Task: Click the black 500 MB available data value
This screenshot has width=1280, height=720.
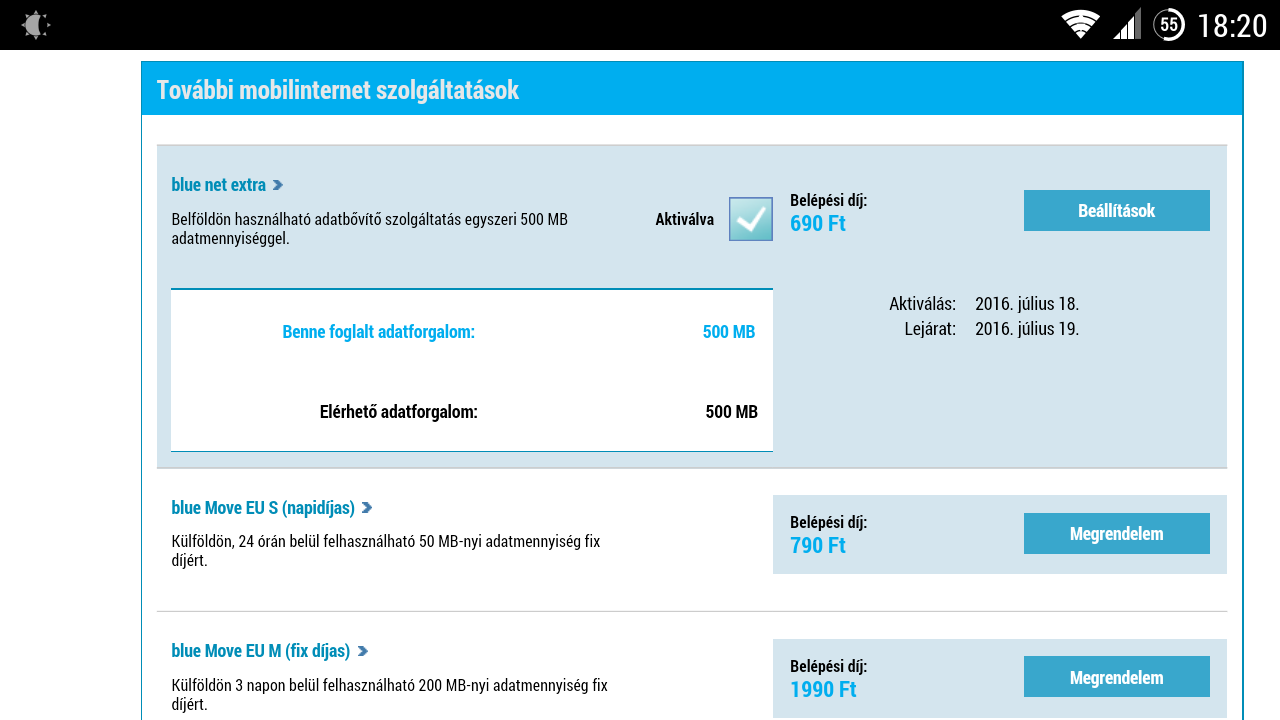Action: click(732, 412)
